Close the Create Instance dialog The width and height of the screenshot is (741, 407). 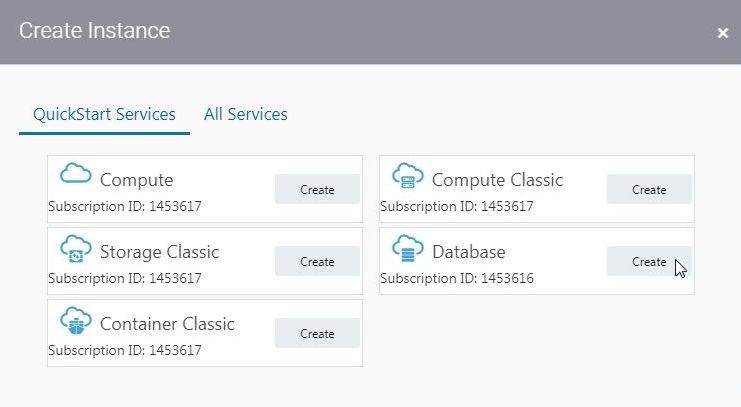tap(723, 33)
